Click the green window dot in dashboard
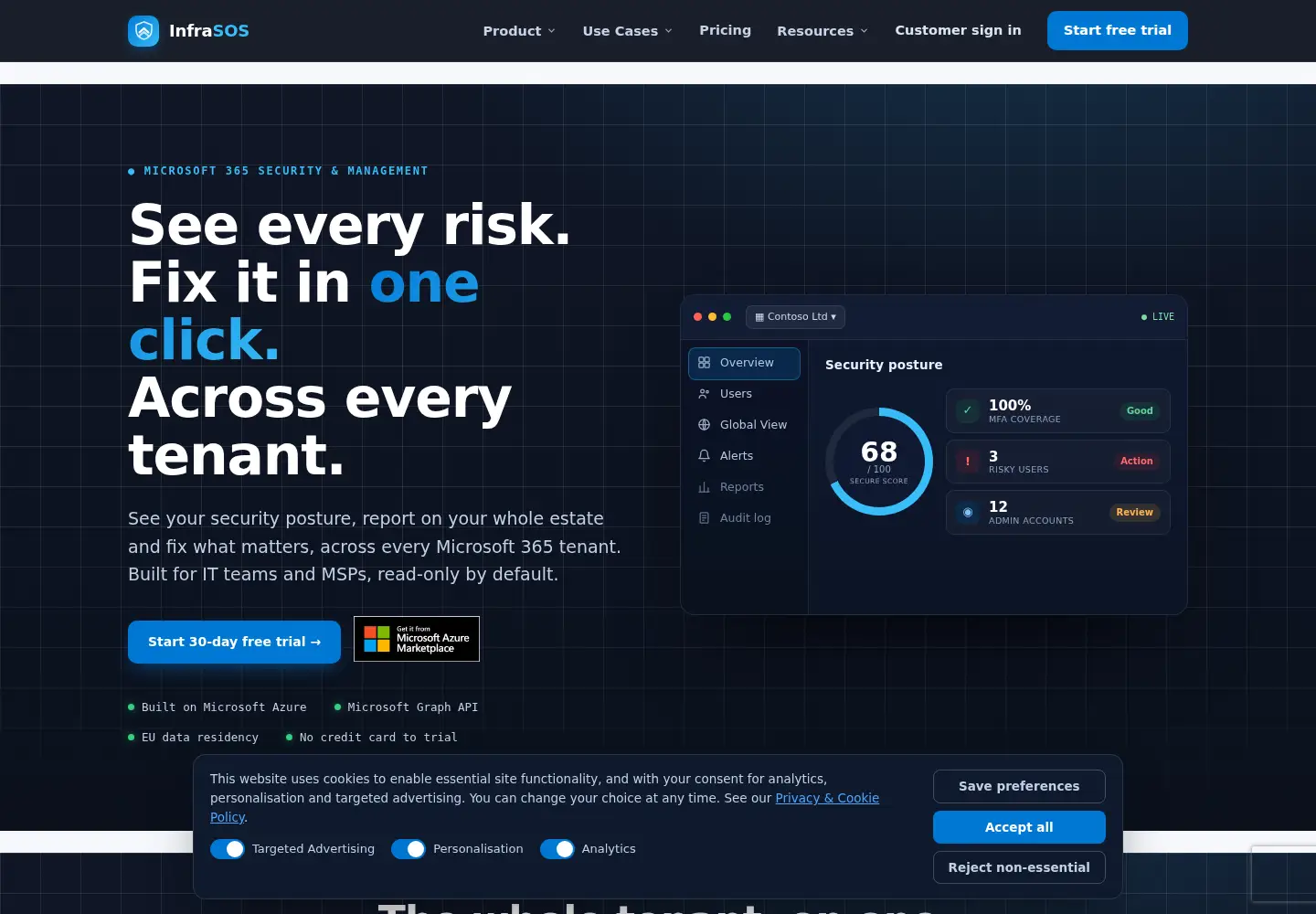This screenshot has width=1316, height=914. 727,317
